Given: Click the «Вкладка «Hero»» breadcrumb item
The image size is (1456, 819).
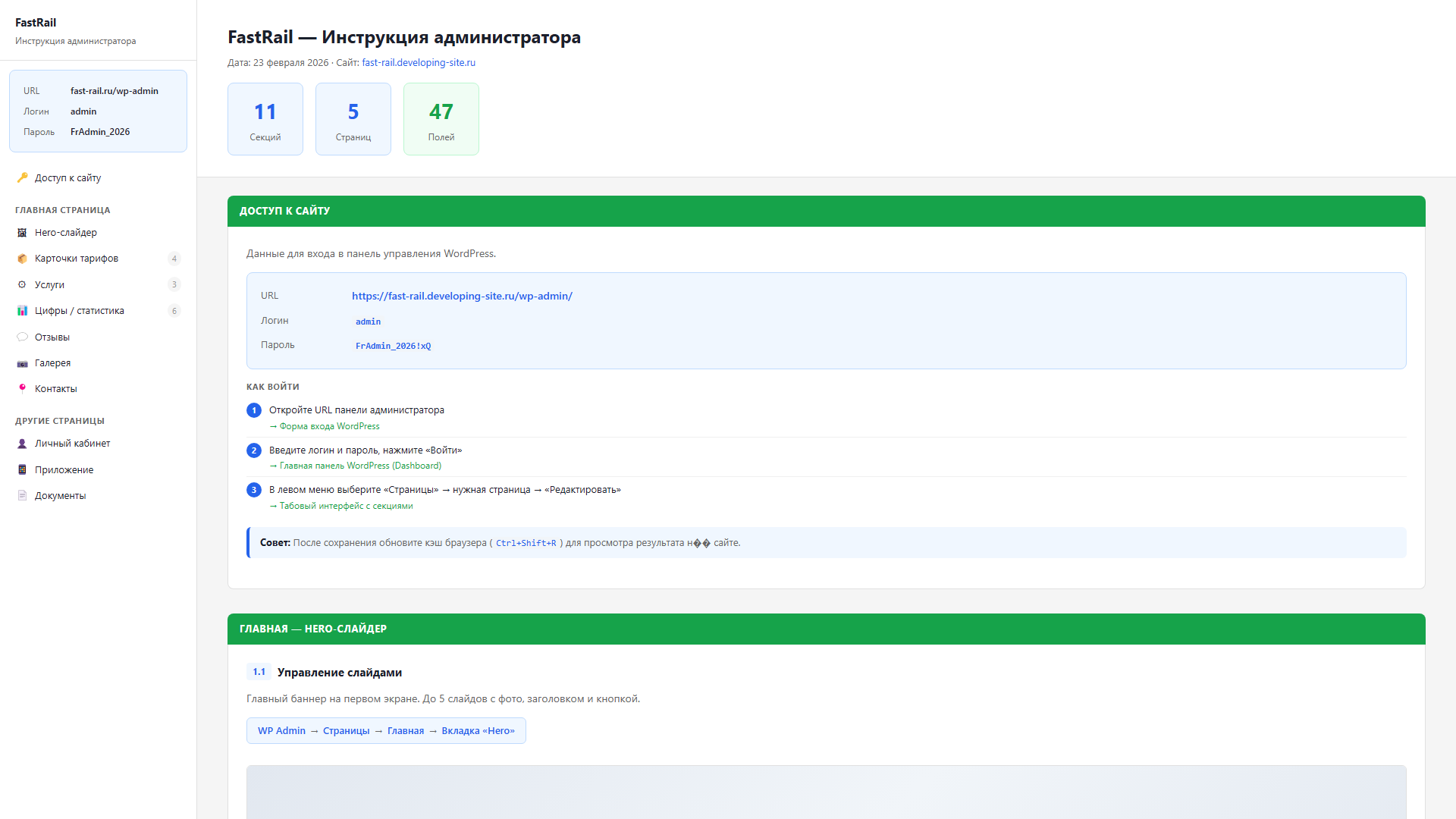Looking at the screenshot, I should (x=477, y=730).
